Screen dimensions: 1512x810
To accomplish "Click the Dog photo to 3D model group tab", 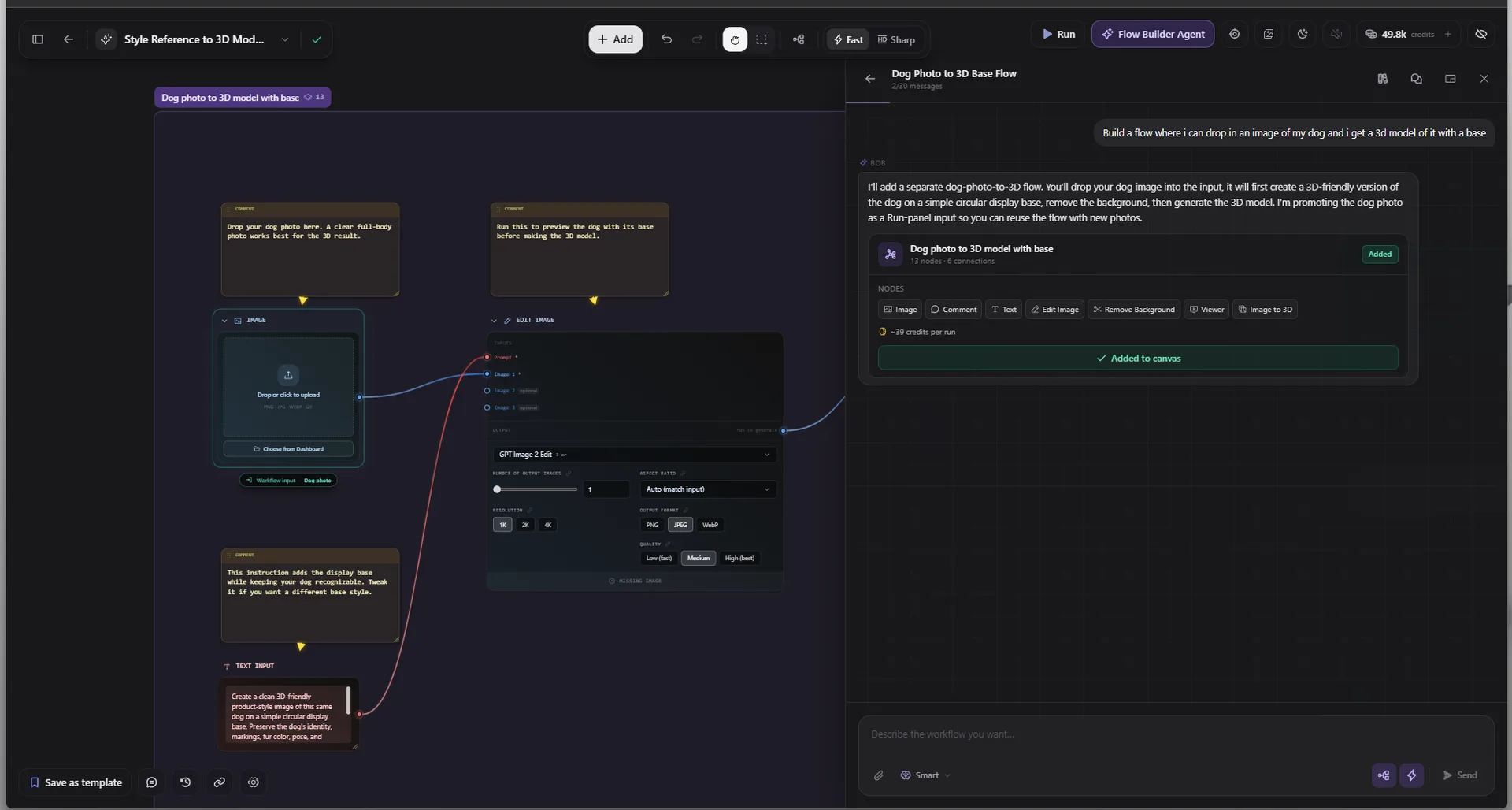I will coord(243,98).
